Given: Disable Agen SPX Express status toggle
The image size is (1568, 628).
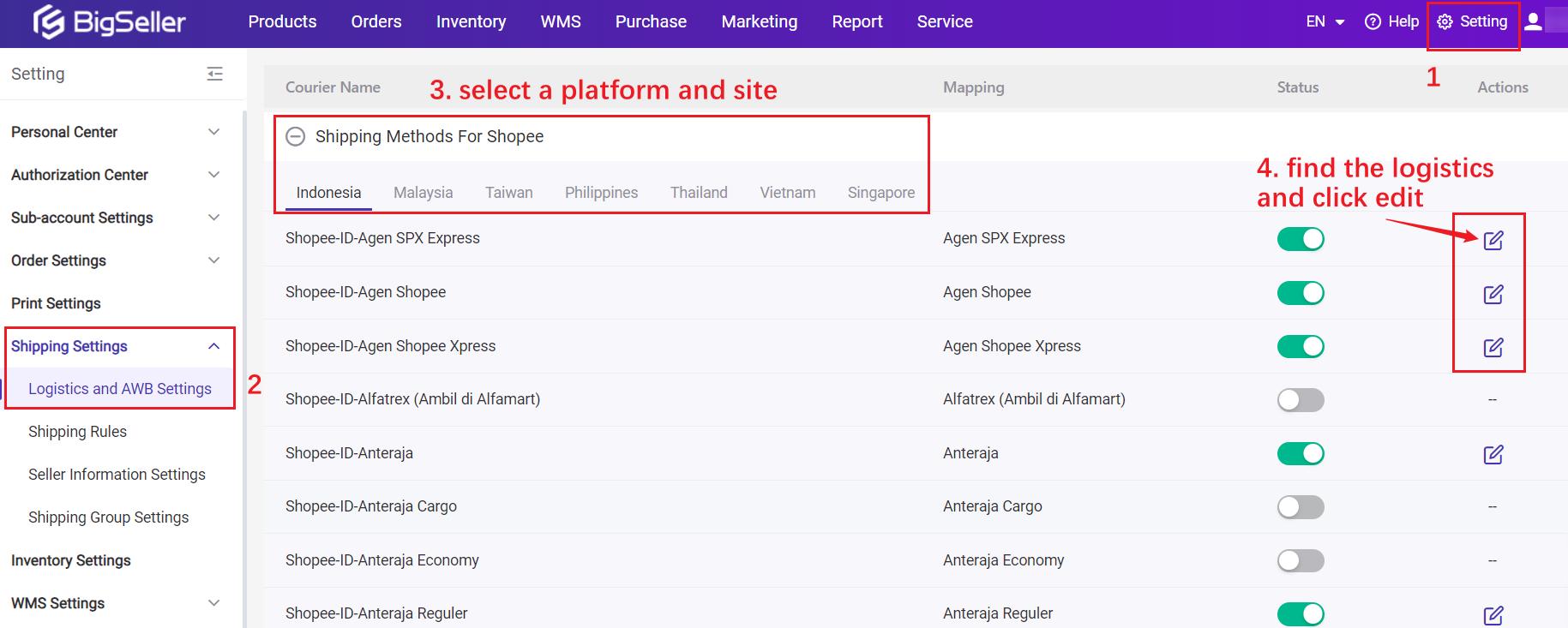Looking at the screenshot, I should click(x=1301, y=239).
